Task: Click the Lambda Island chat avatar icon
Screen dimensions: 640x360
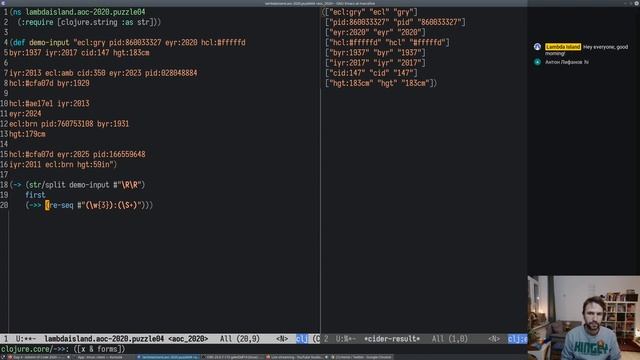Action: (537, 47)
